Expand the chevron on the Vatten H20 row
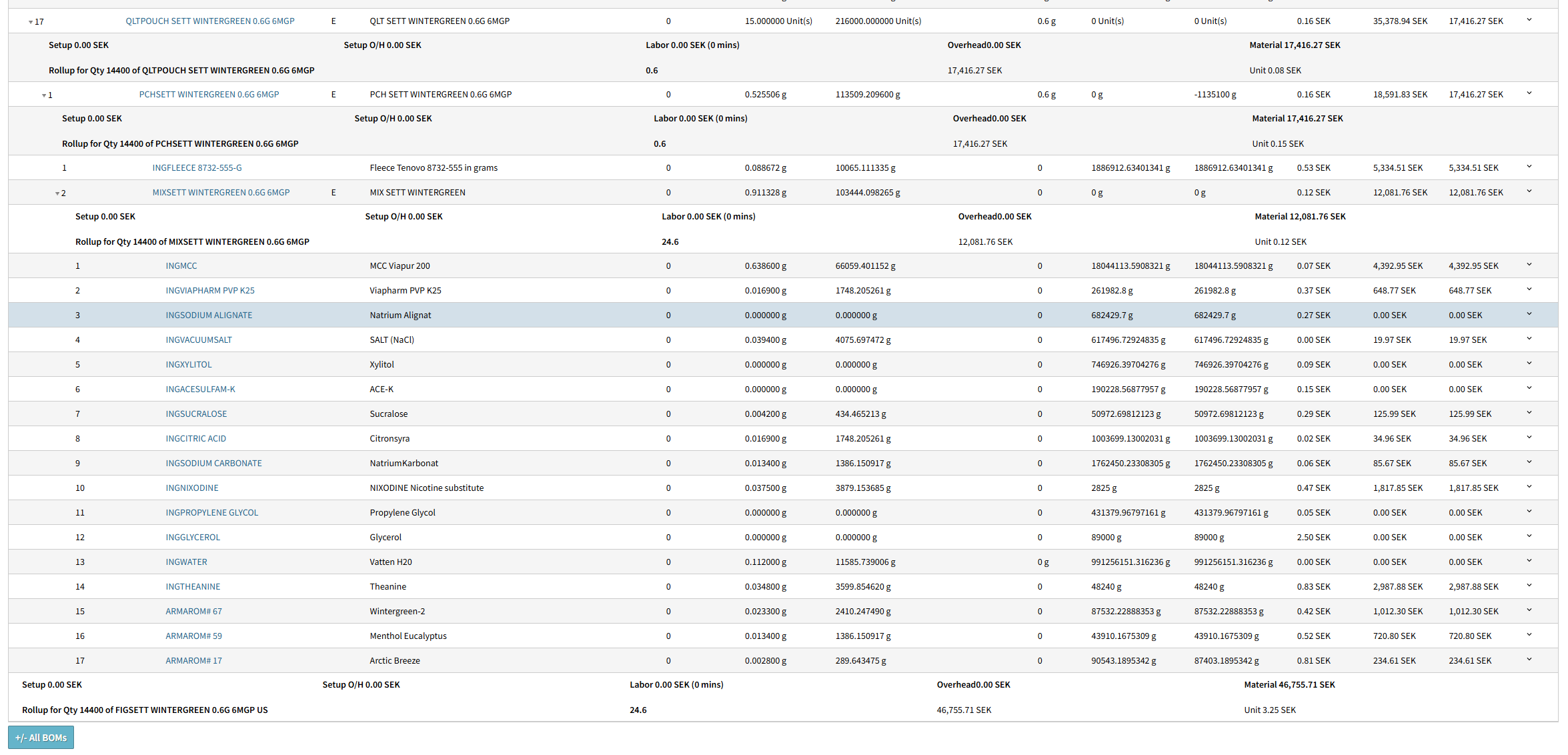Screen dimensions: 1568x755 coord(1529,561)
